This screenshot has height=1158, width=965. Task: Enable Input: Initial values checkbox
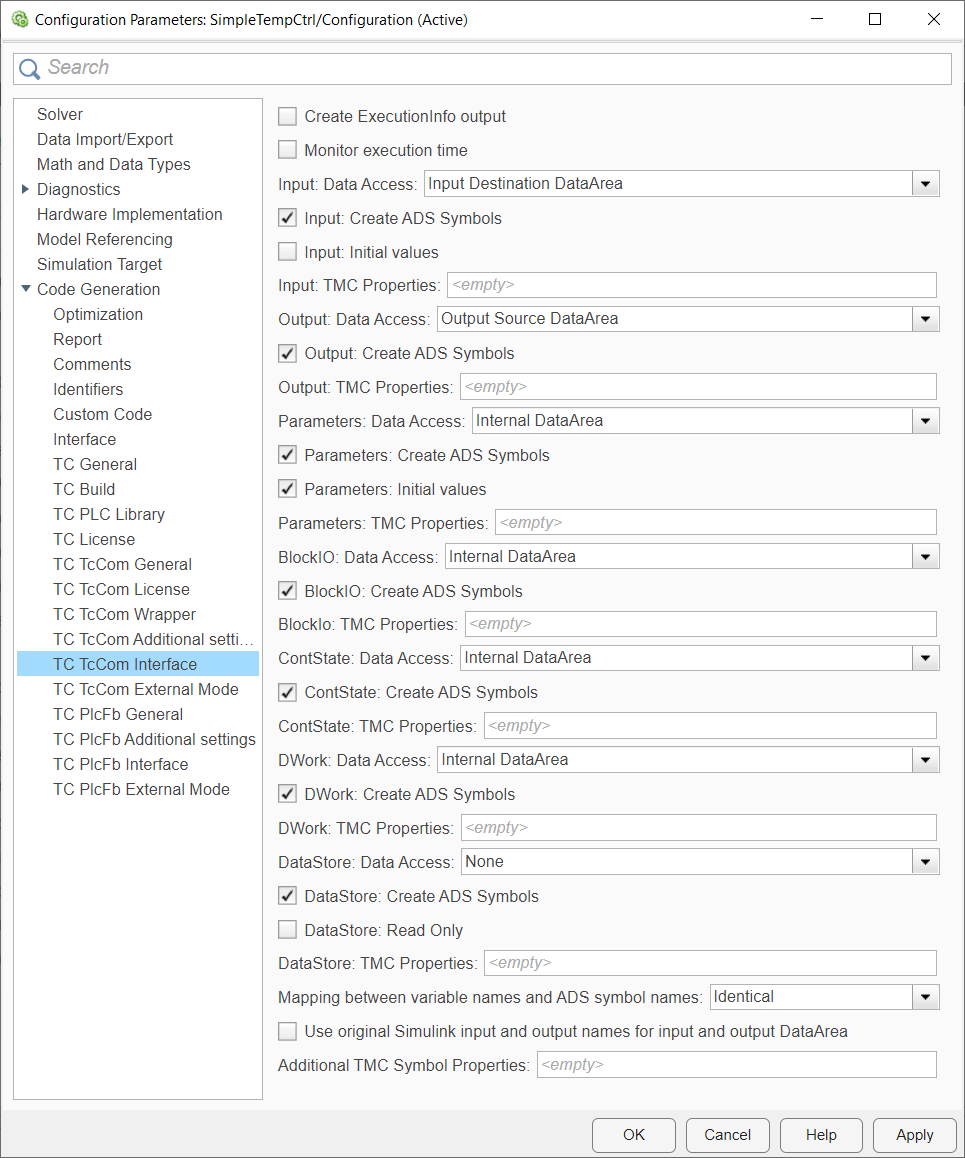coord(287,253)
